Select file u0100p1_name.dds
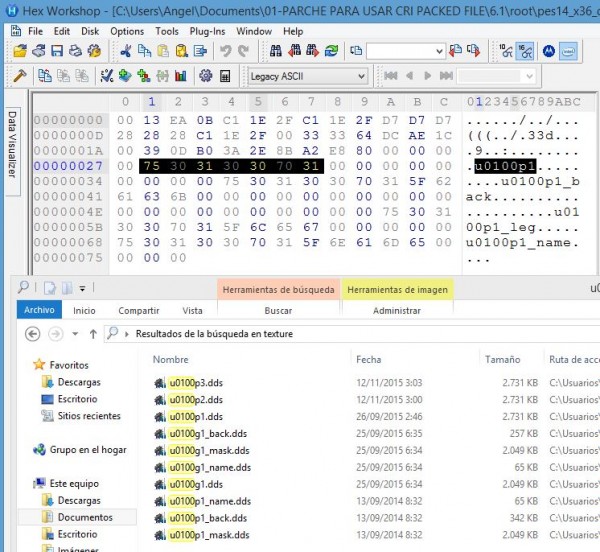The height and width of the screenshot is (552, 600). (210, 501)
